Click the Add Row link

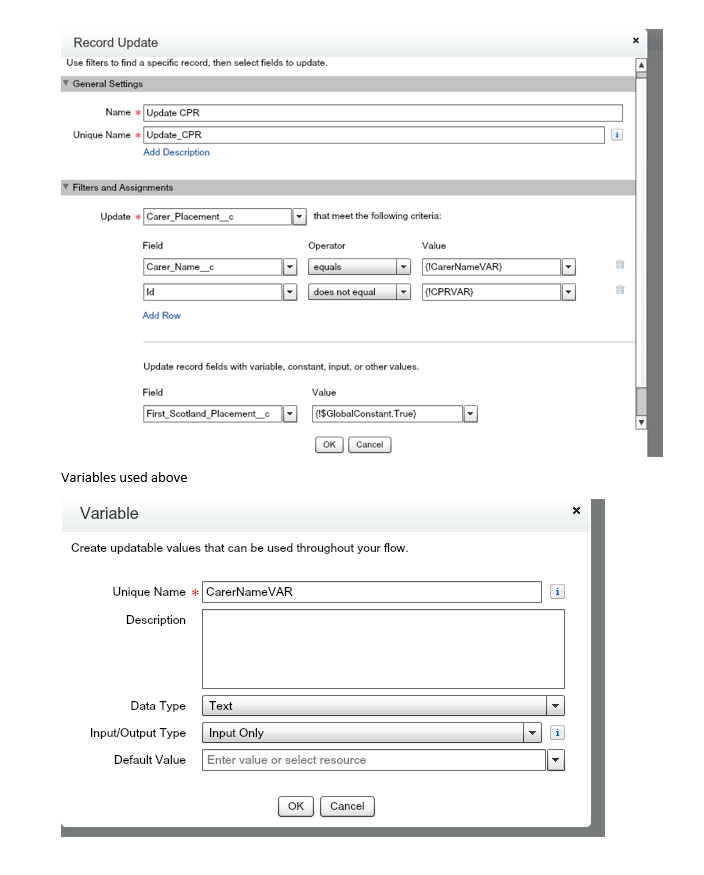pyautogui.click(x=162, y=316)
